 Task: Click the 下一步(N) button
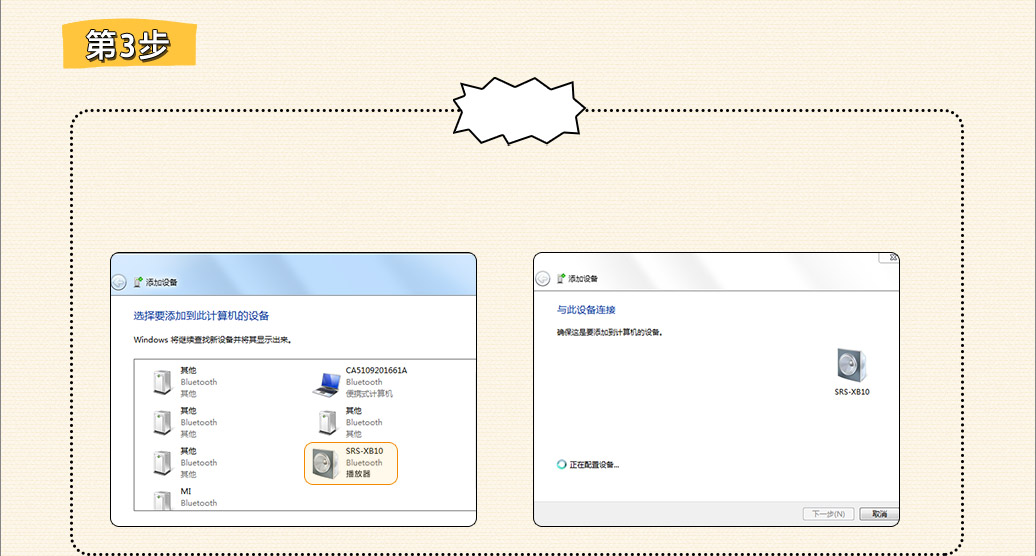pyautogui.click(x=828, y=514)
